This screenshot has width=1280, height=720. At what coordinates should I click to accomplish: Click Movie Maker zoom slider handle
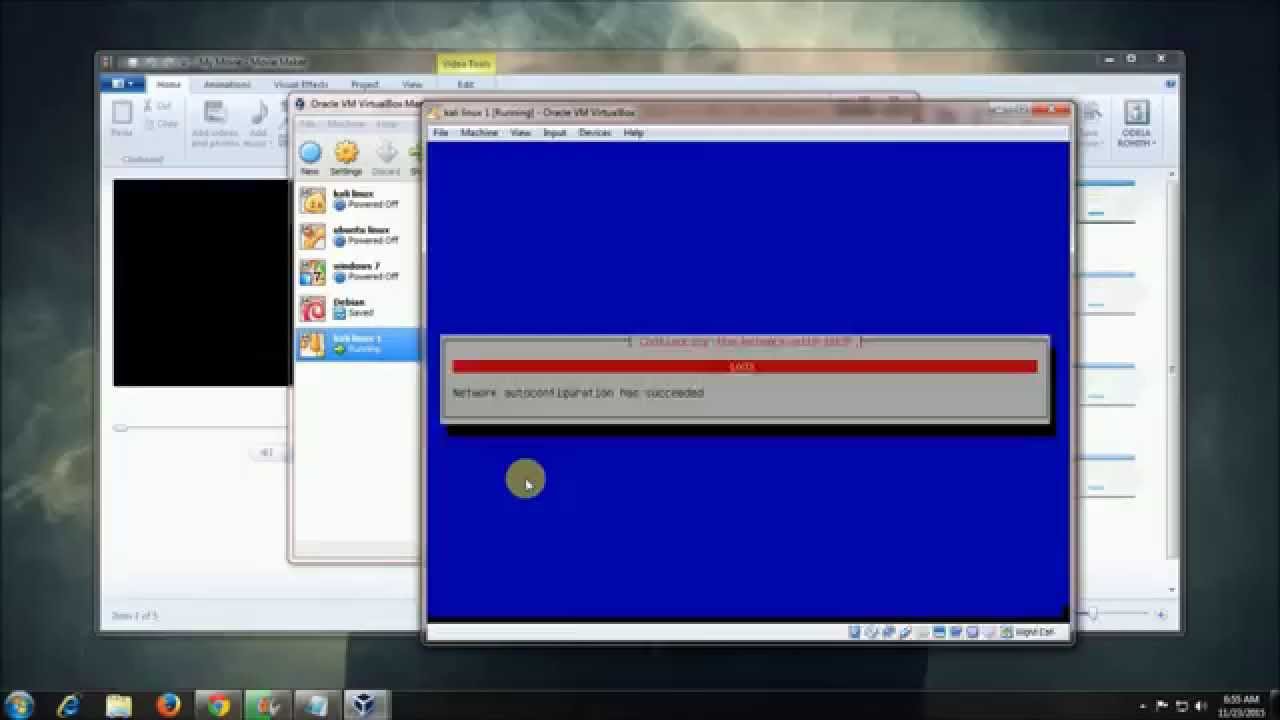[1093, 614]
